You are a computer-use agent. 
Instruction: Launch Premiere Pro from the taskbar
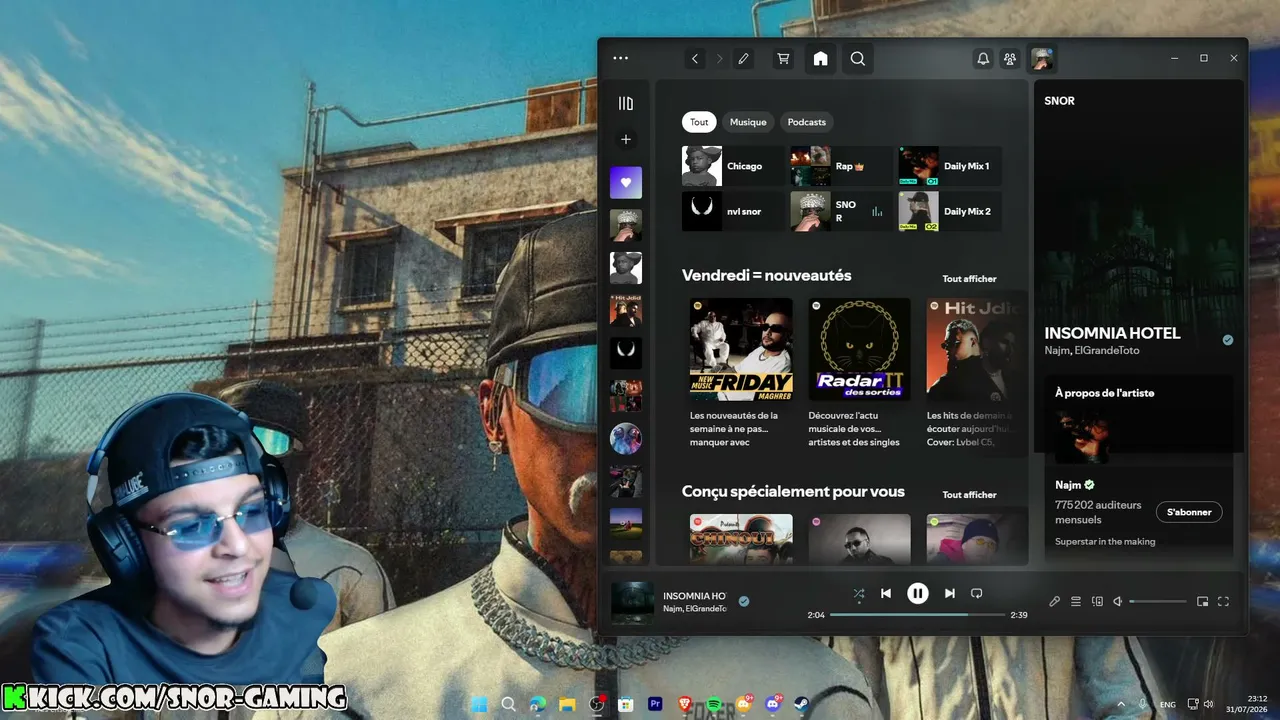click(656, 704)
